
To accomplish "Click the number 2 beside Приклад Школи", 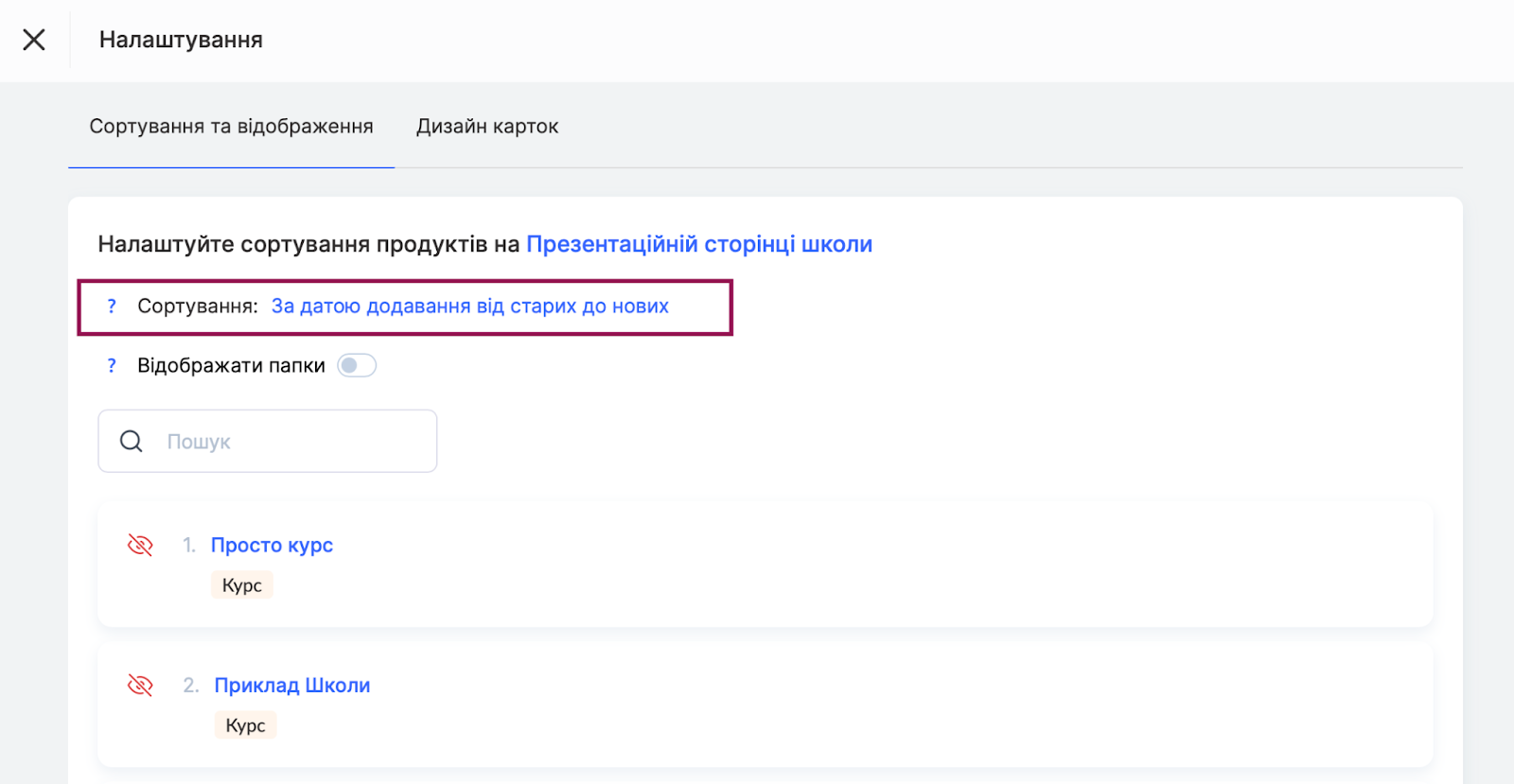I will [x=191, y=686].
